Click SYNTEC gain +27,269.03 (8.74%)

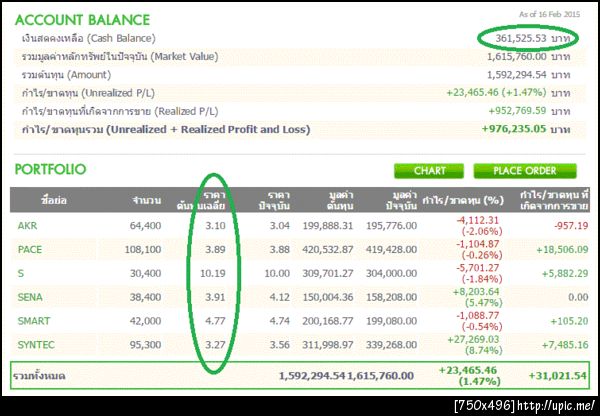pyautogui.click(x=475, y=344)
